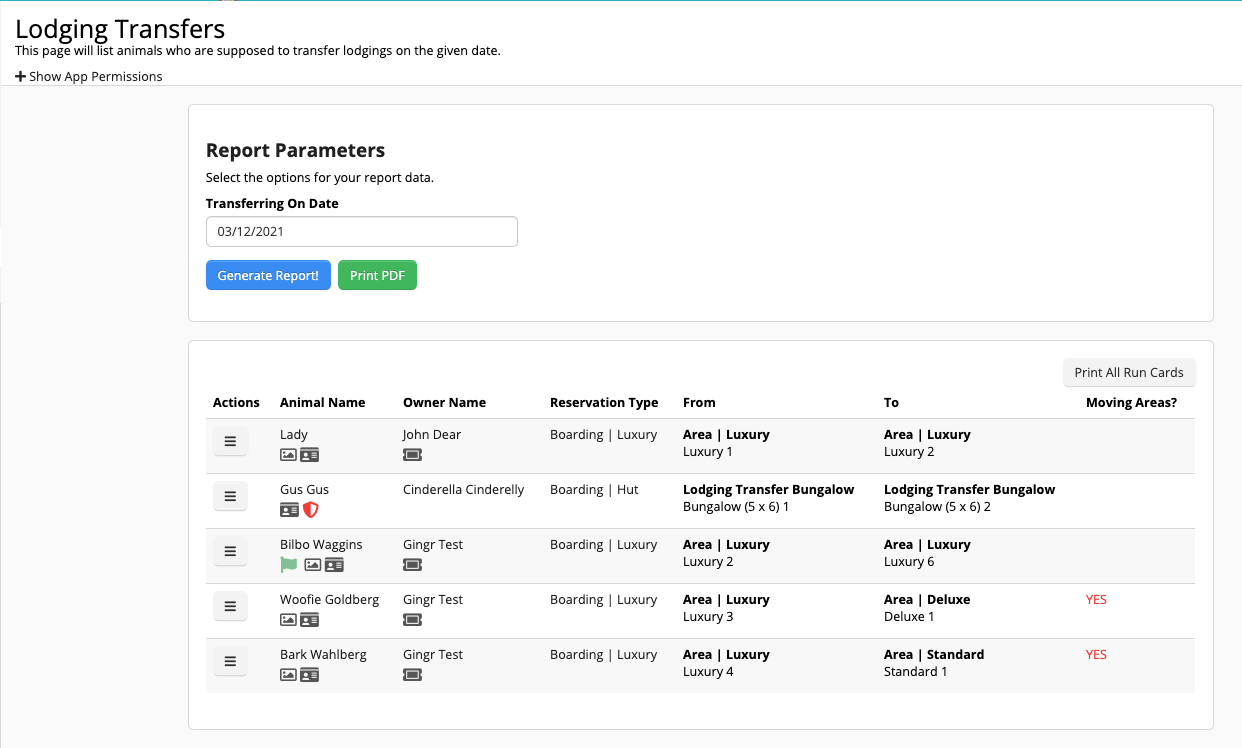
Task: Click the red shield icon under Gus Gus
Action: (311, 509)
